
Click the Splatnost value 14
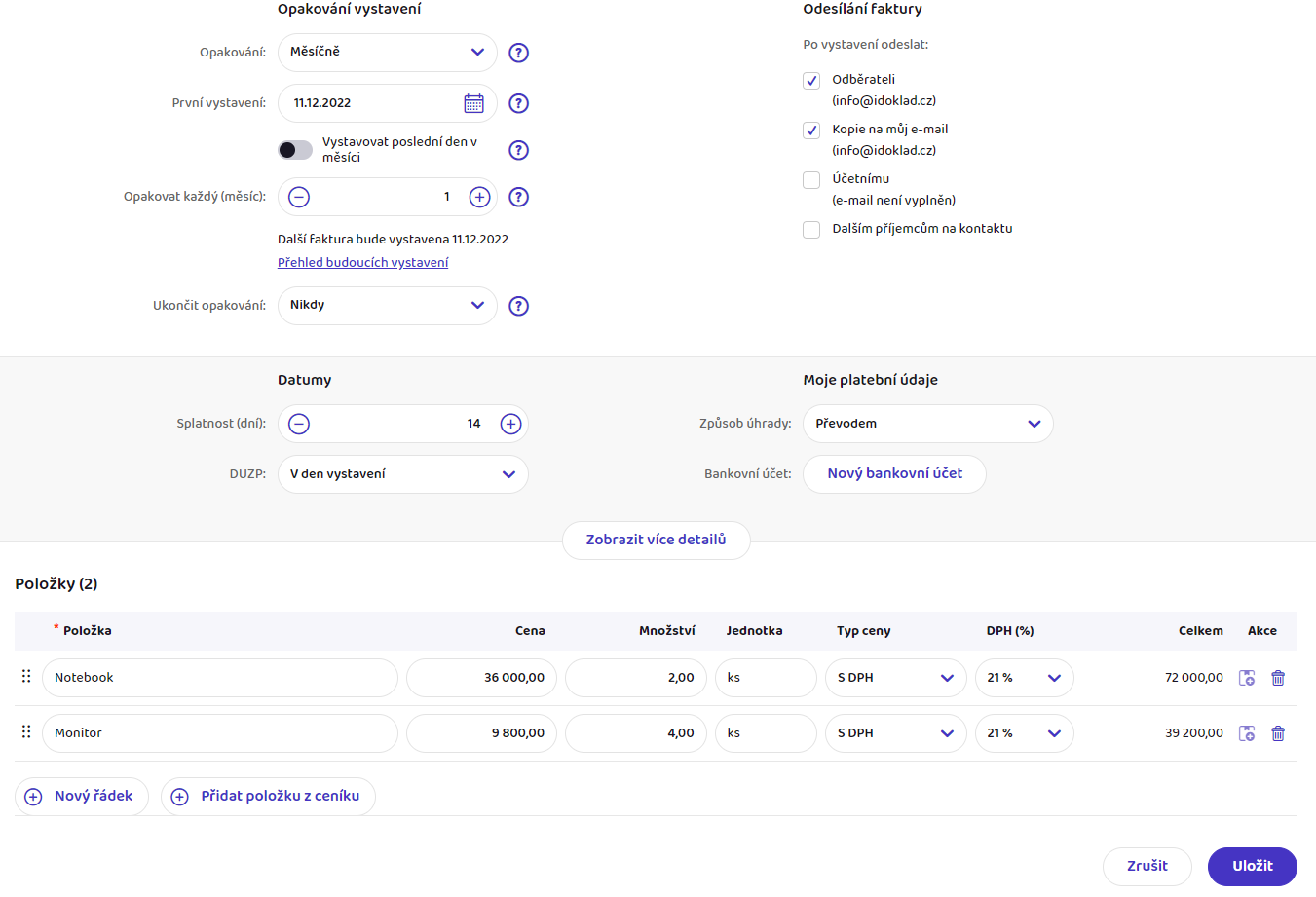[473, 424]
